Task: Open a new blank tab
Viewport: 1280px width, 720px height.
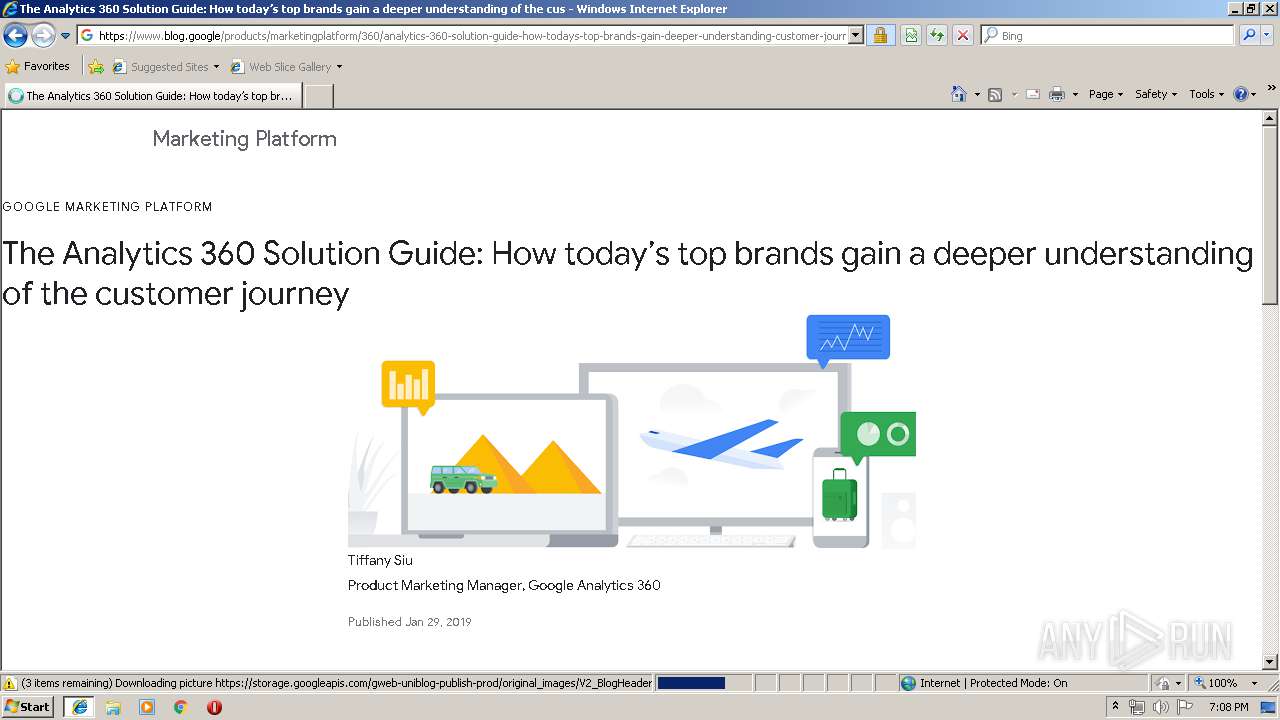Action: coord(318,96)
